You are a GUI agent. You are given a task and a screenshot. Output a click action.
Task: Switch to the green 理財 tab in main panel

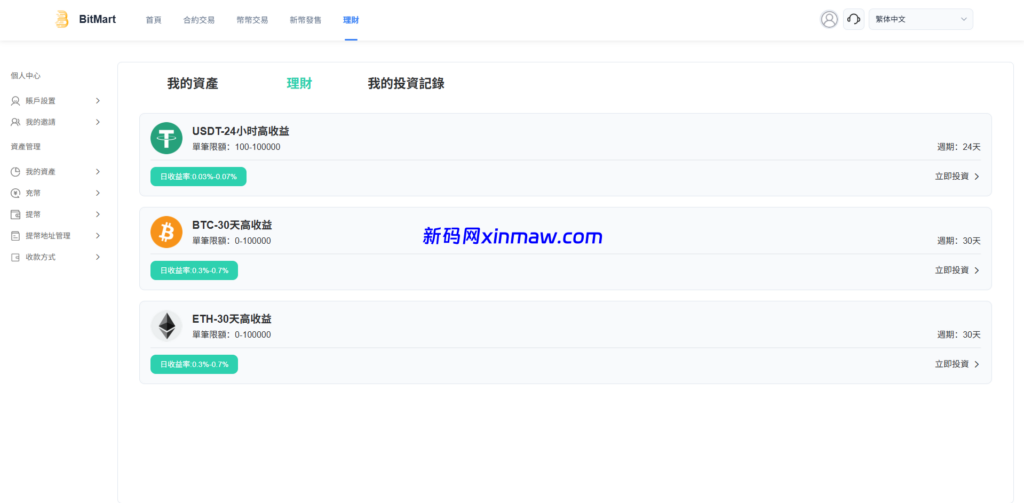coord(299,84)
